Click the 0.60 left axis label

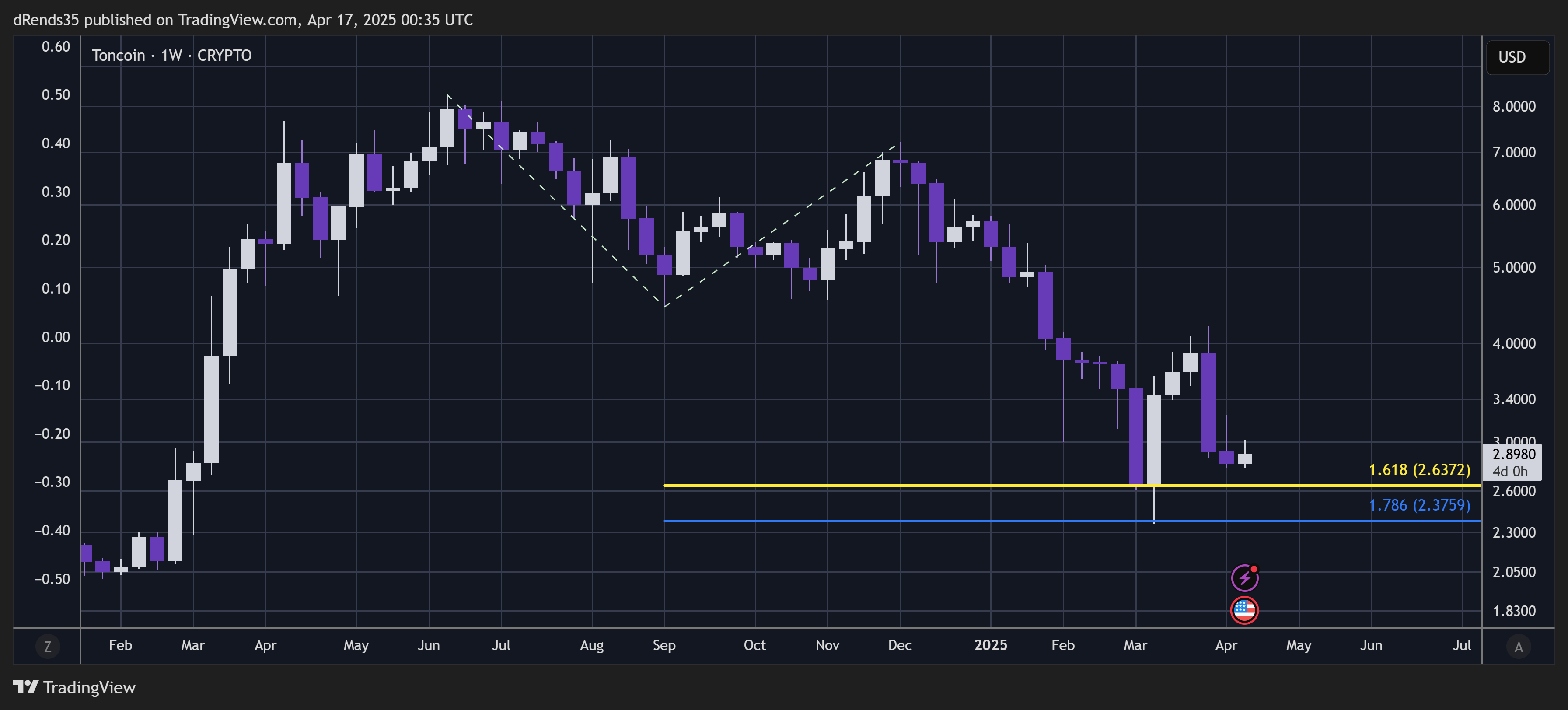click(x=56, y=47)
